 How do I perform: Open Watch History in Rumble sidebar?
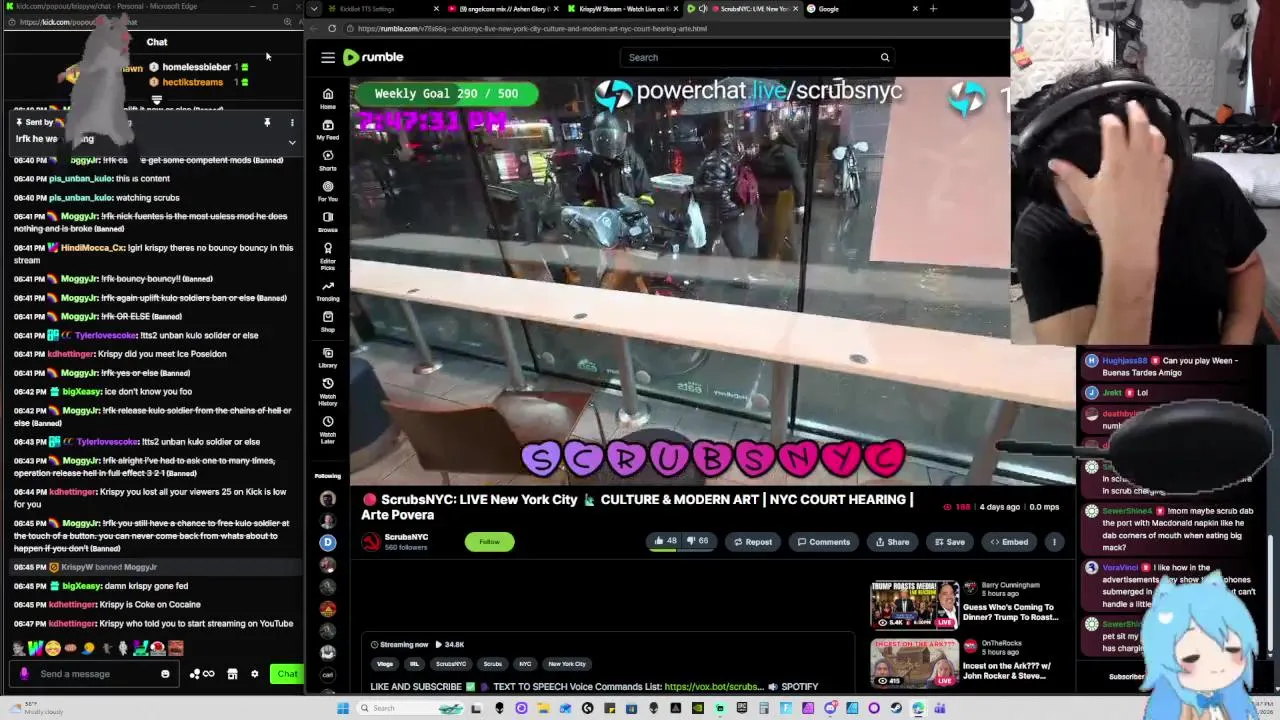pyautogui.click(x=327, y=393)
